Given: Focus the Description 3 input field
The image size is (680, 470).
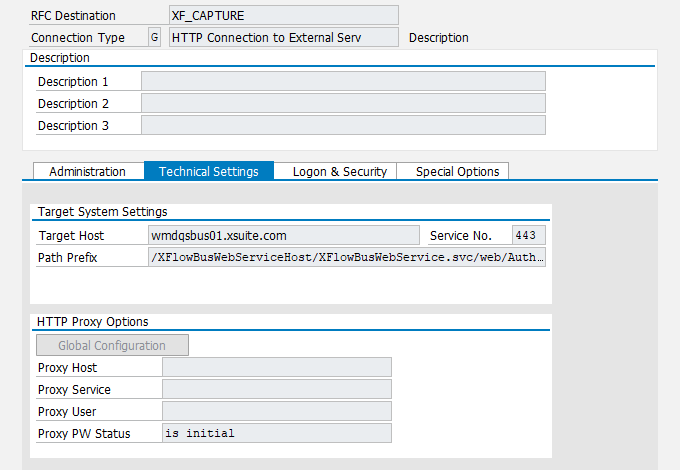Looking at the screenshot, I should (x=343, y=126).
